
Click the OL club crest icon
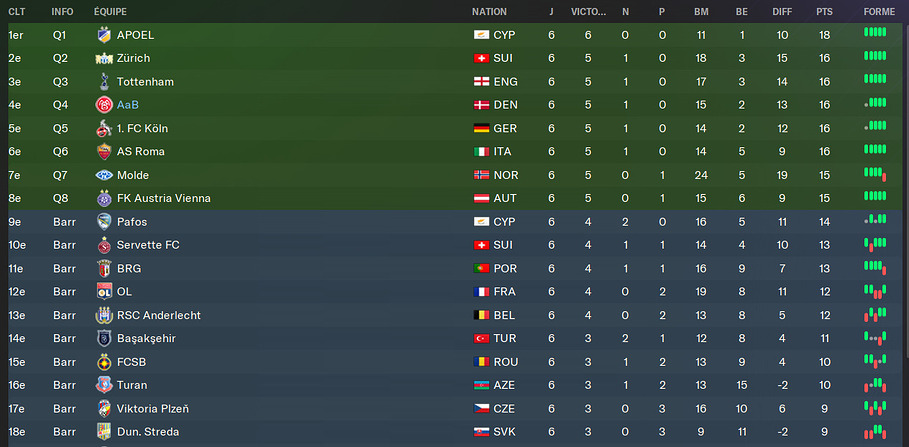coord(104,292)
